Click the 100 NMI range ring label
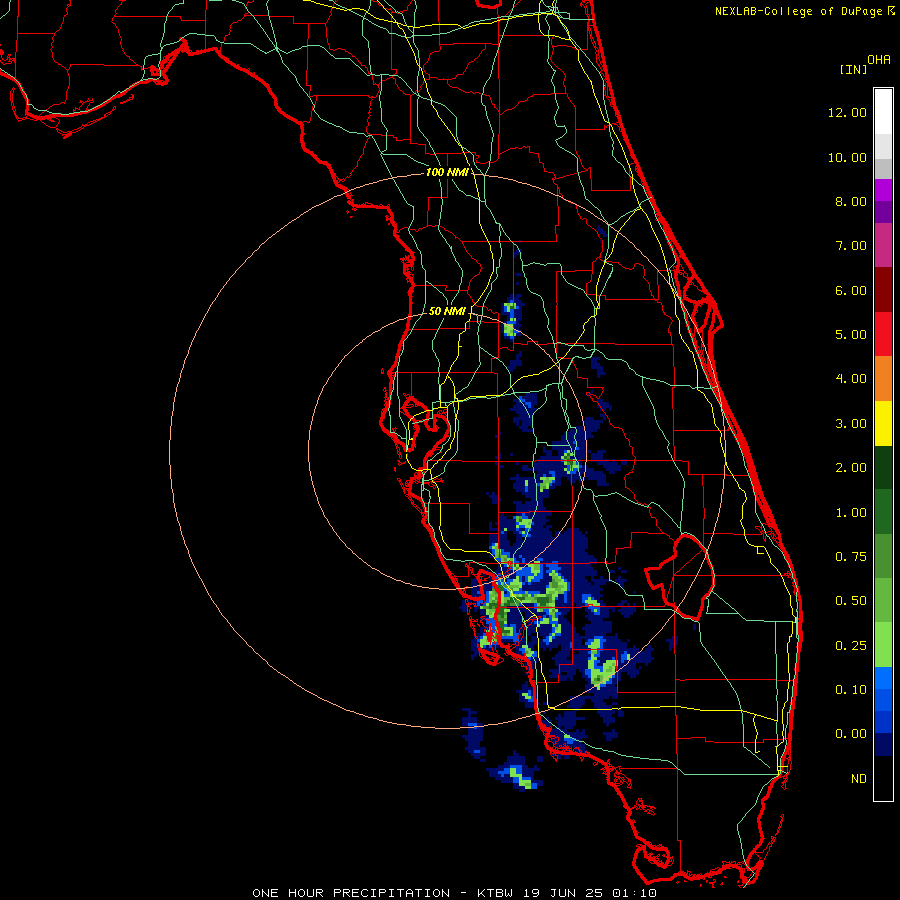The height and width of the screenshot is (900, 900). click(x=447, y=172)
